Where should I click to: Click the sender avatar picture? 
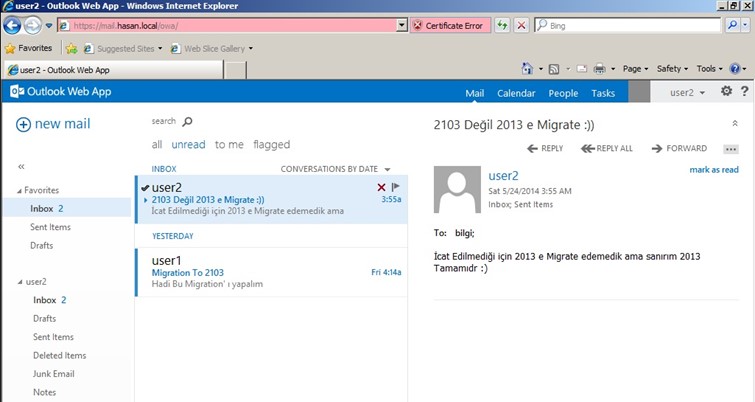pos(457,189)
